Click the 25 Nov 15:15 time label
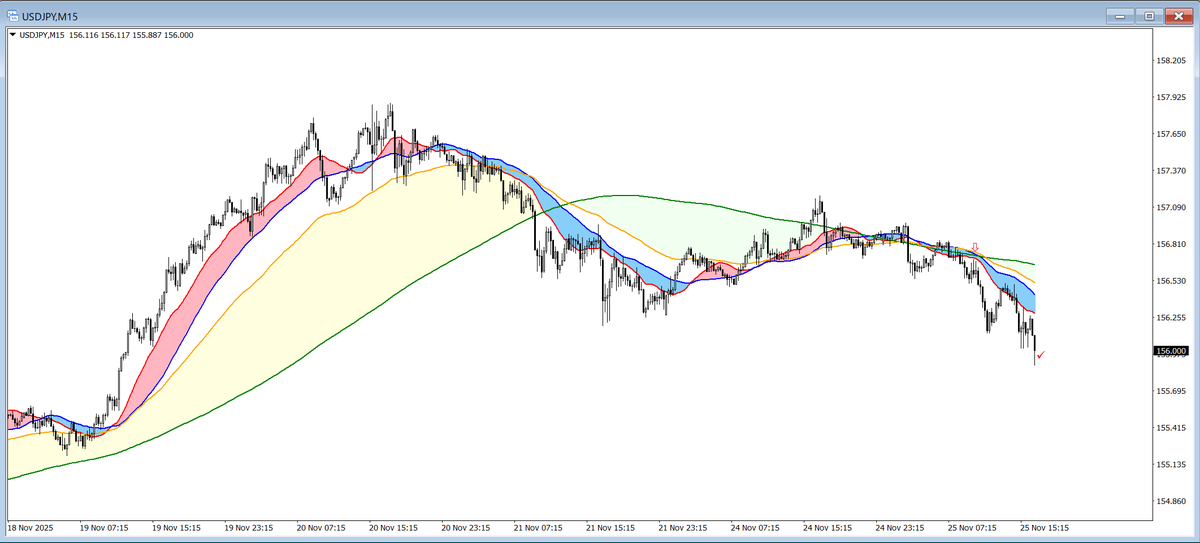This screenshot has width=1200, height=543. 1044,527
